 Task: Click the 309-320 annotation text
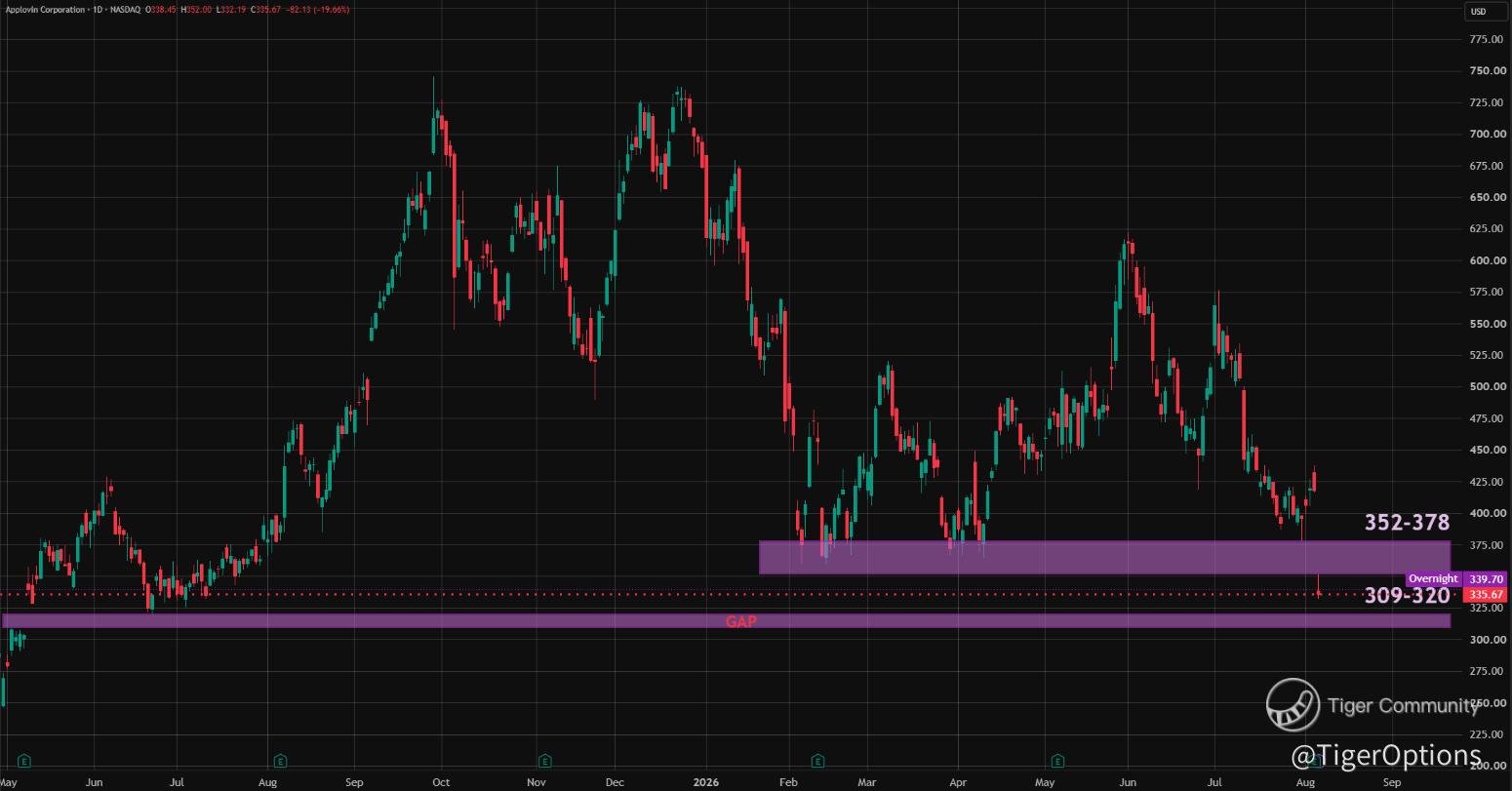[x=1407, y=595]
